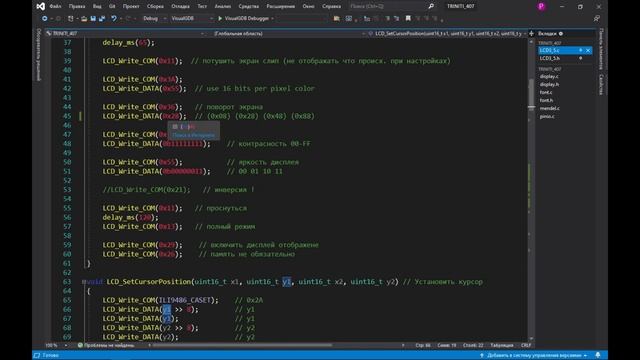The image size is (640, 360).
Task: Open the Анализ menu
Action: (222, 7)
